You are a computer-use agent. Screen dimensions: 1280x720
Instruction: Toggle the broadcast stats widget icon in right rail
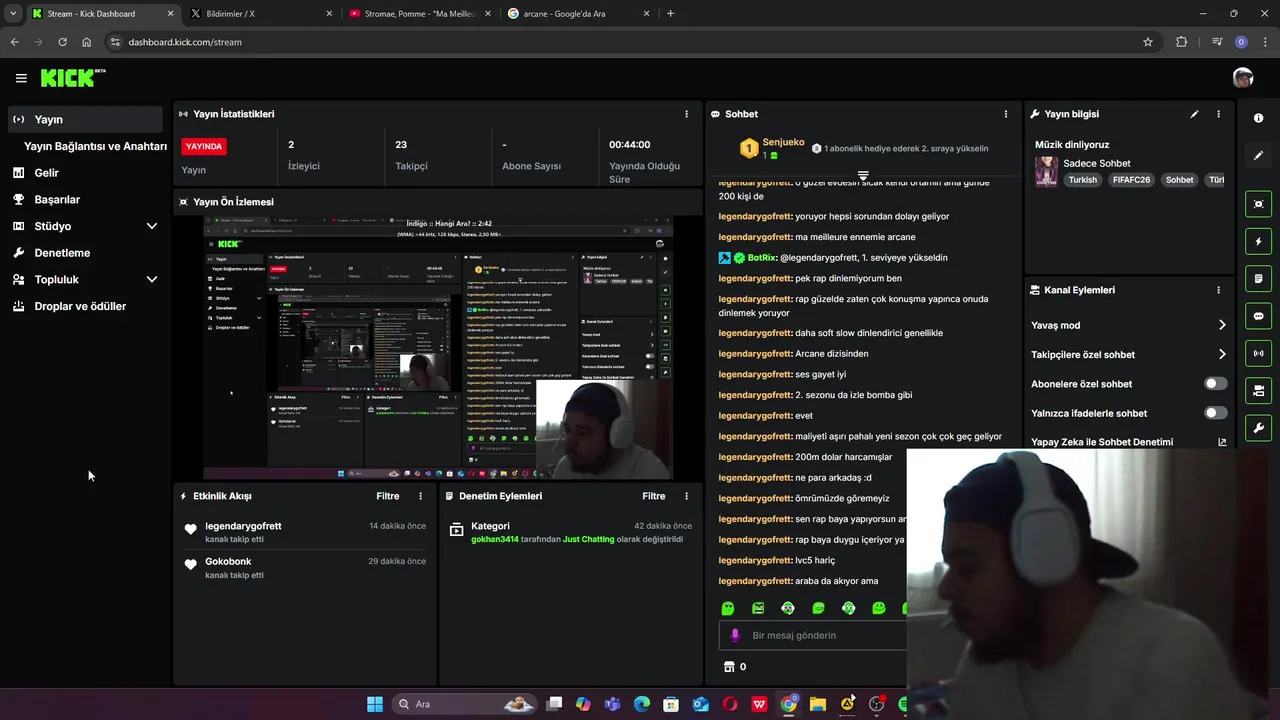point(1258,353)
